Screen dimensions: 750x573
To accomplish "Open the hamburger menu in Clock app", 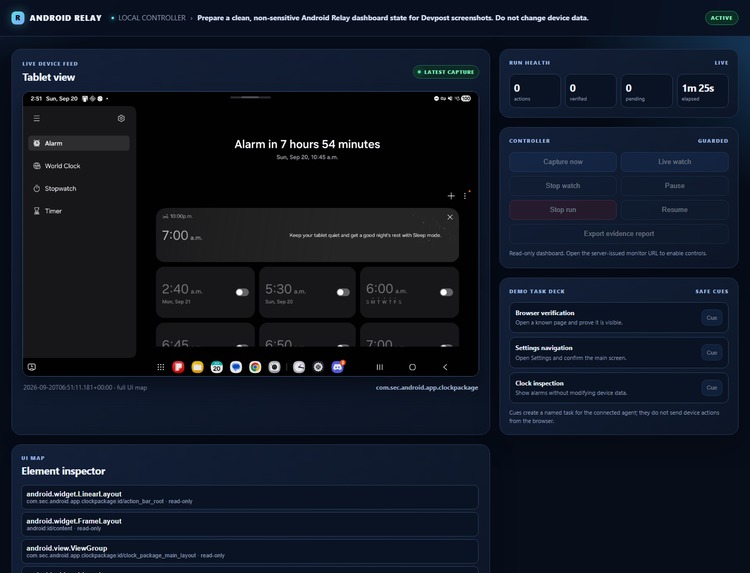I will [x=36, y=118].
